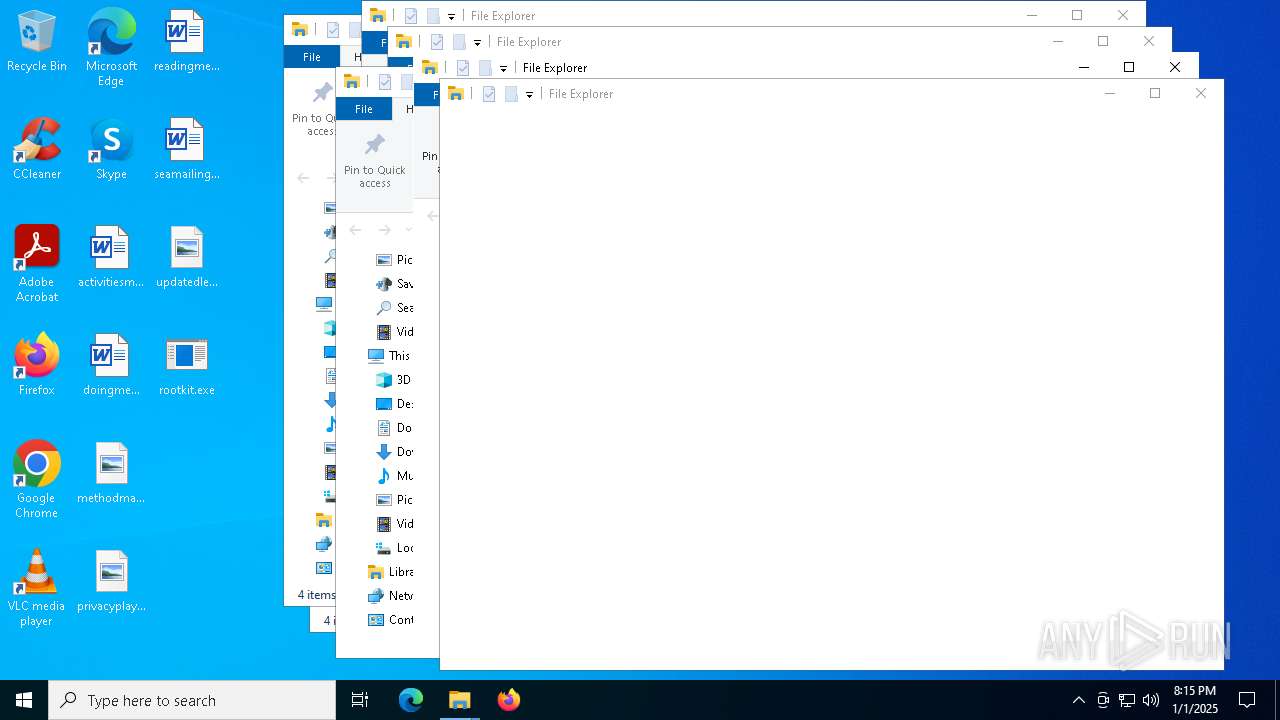Open File tab in window showing folder tree labels
This screenshot has width=1280, height=720.
tap(364, 109)
